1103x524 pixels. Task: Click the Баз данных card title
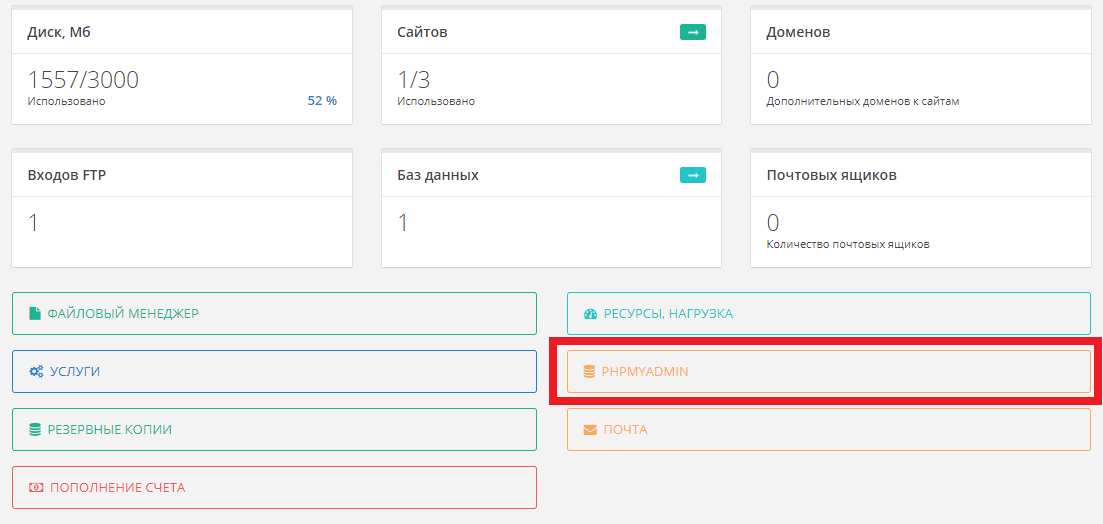(438, 175)
